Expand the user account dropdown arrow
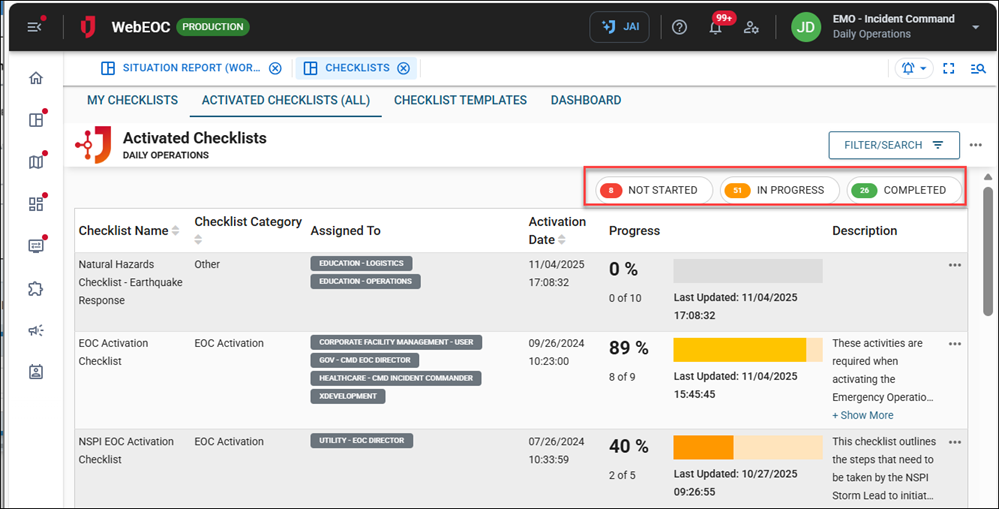1000x509 pixels. point(975,27)
